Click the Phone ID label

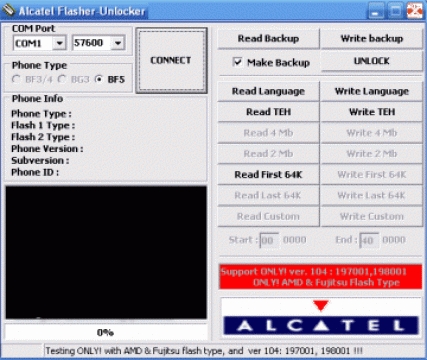pyautogui.click(x=35, y=172)
